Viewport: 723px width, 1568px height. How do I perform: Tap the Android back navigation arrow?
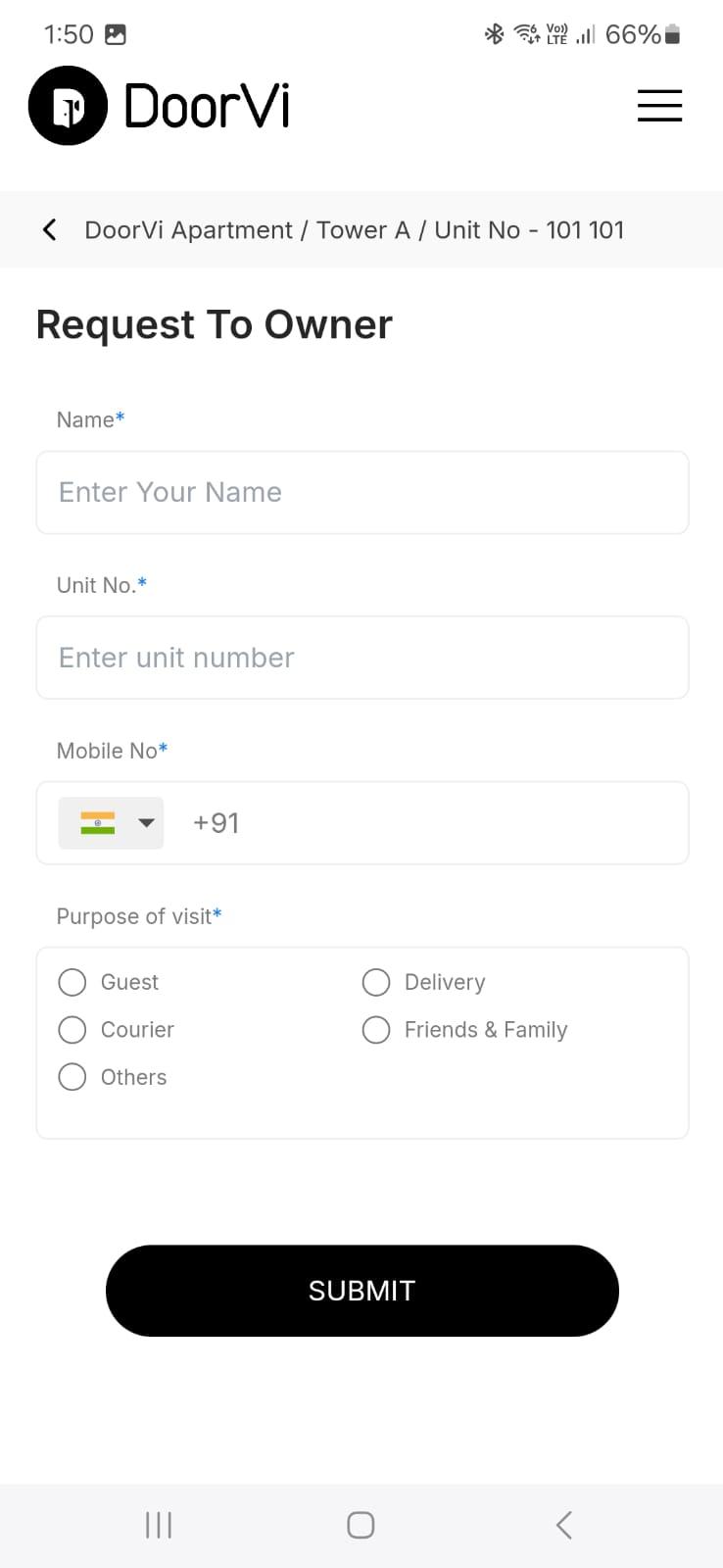[x=563, y=1525]
